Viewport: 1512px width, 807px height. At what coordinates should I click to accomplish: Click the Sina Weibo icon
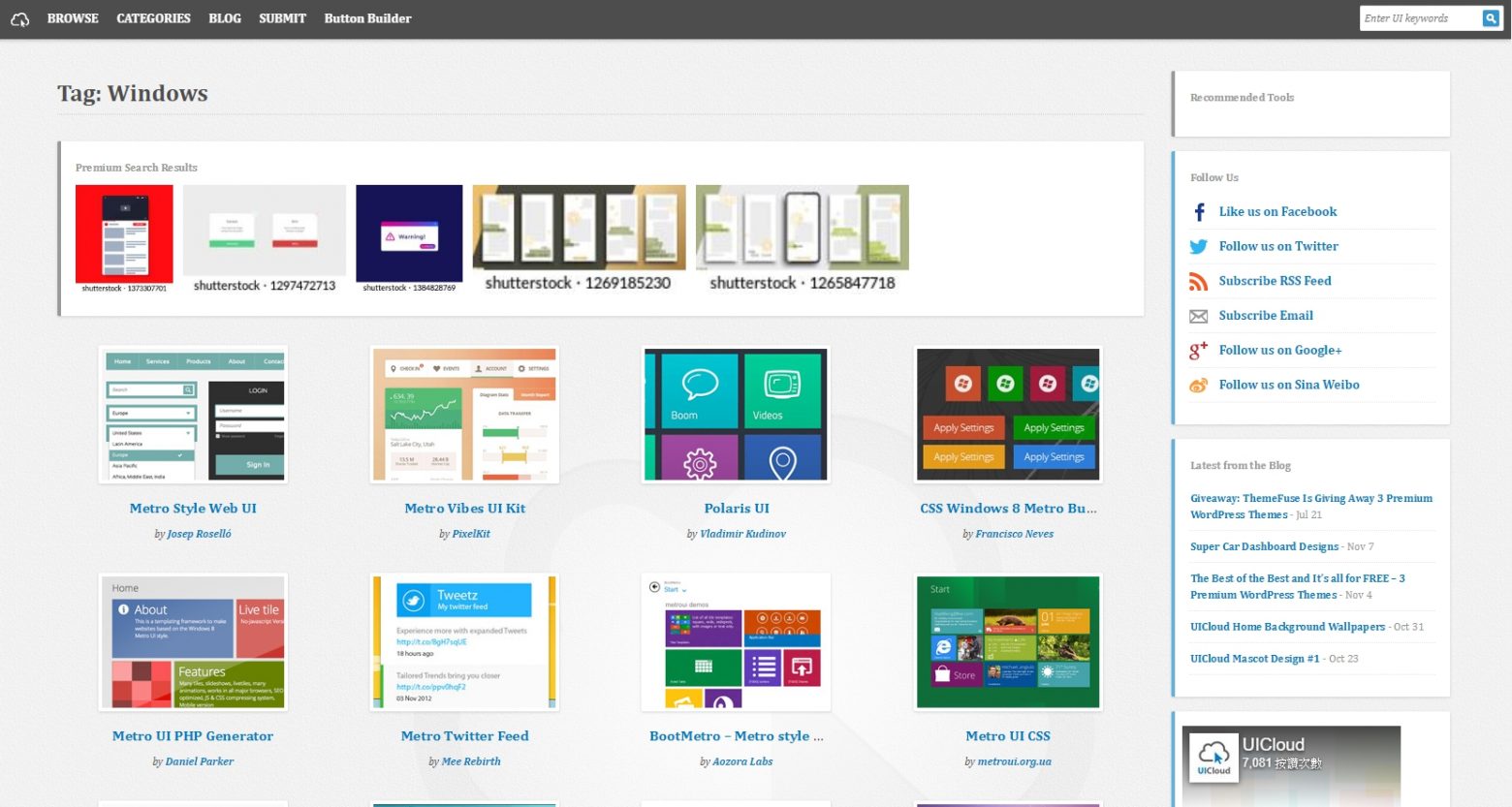point(1199,386)
